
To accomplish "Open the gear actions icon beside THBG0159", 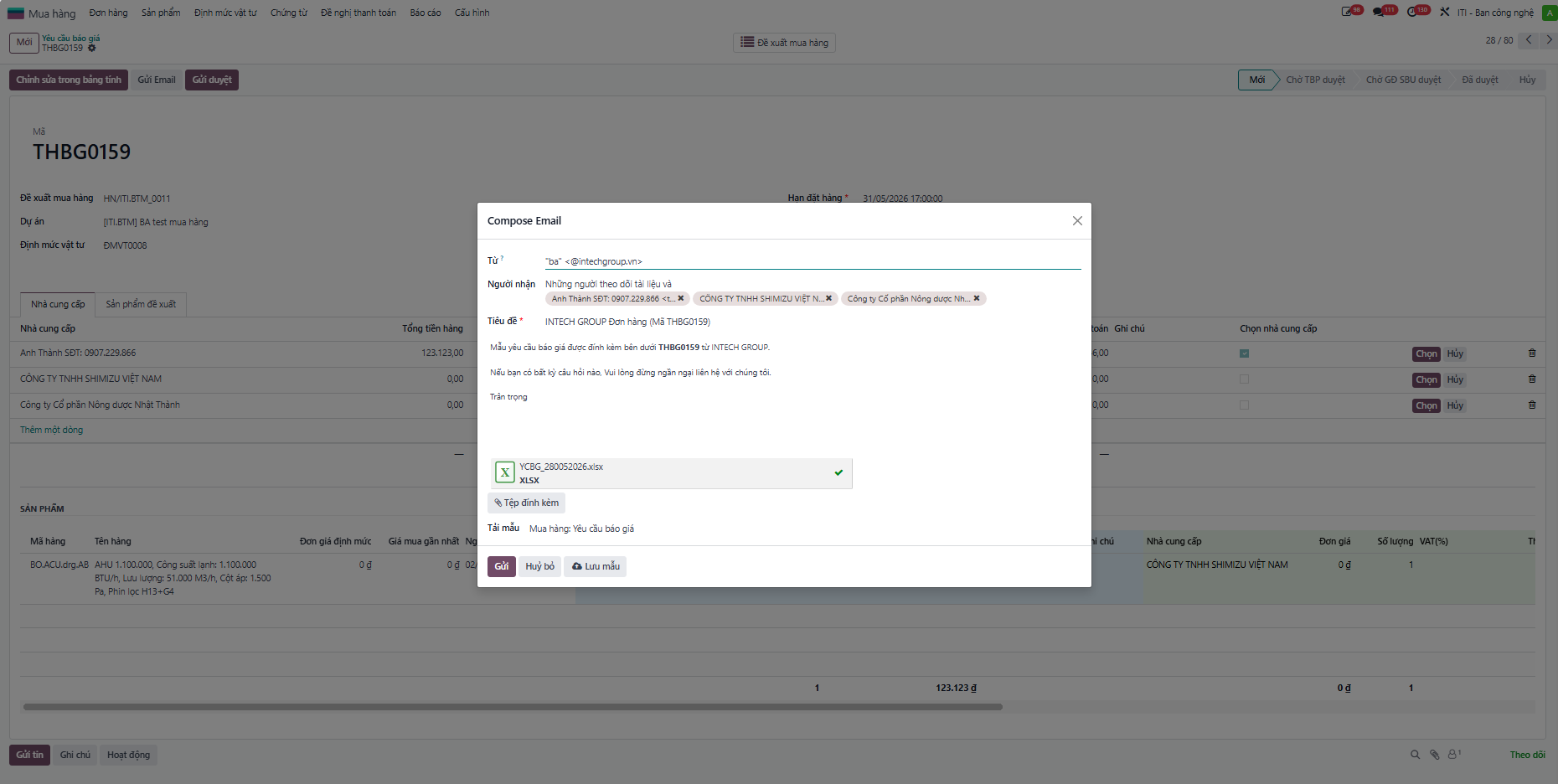I will pos(92,49).
